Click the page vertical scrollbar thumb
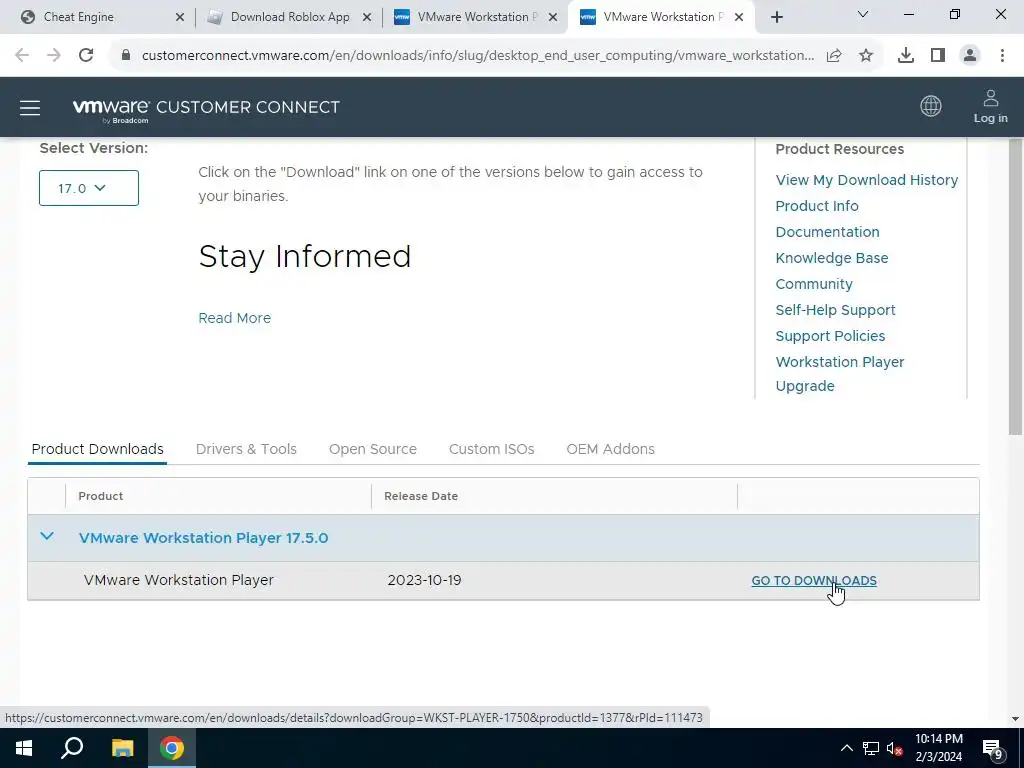This screenshot has width=1024, height=768. [x=1016, y=286]
